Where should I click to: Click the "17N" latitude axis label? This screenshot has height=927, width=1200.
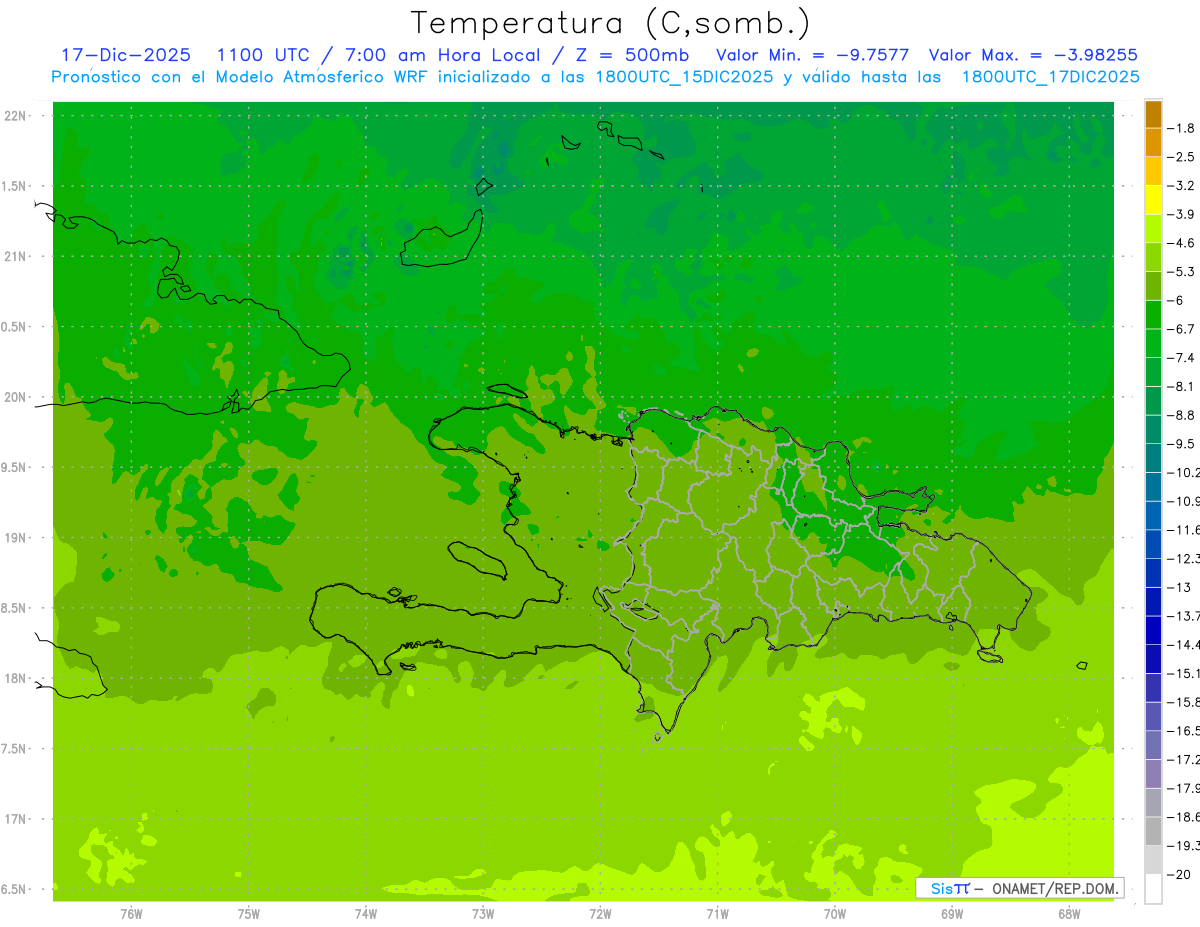[17, 819]
